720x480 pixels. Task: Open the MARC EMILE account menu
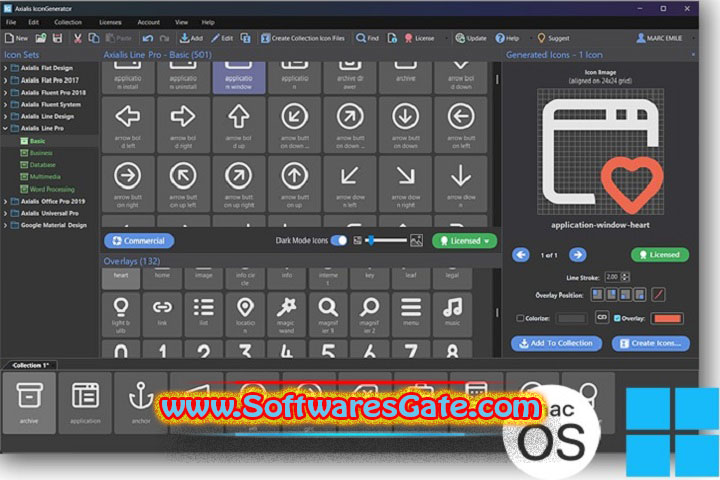point(659,38)
